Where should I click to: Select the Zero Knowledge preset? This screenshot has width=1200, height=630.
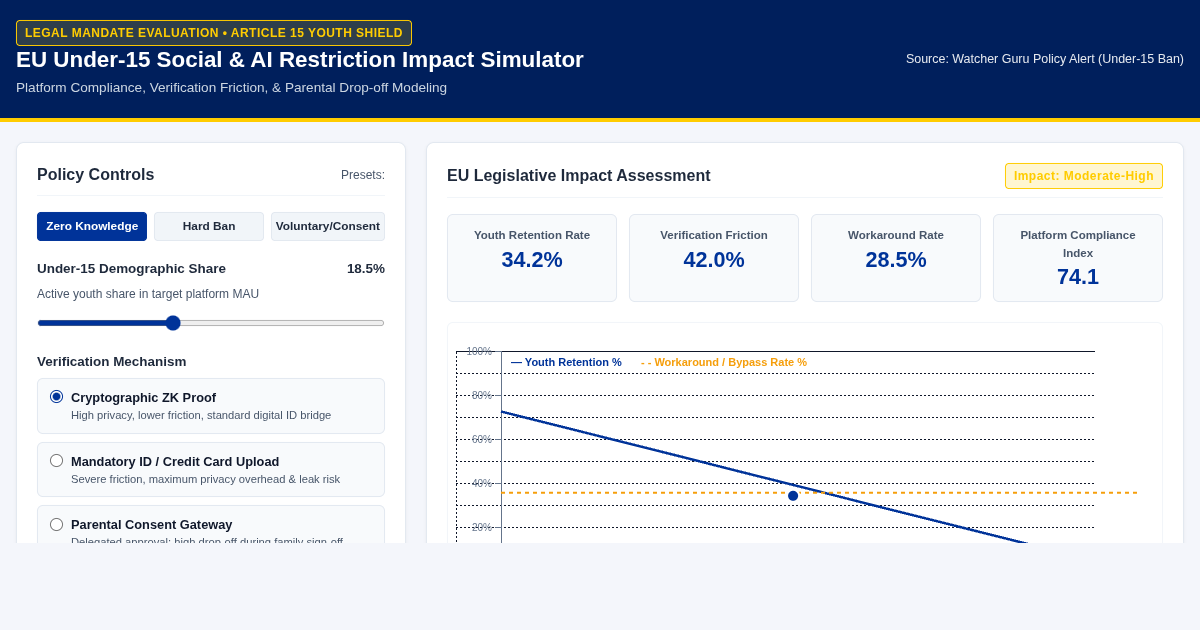pos(92,226)
